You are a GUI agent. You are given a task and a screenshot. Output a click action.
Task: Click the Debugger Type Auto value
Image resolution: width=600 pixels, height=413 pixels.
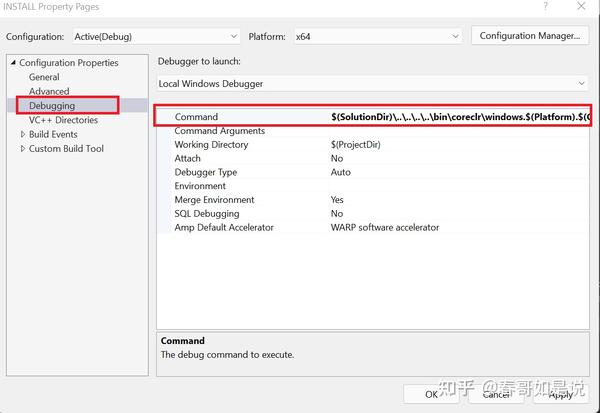click(x=341, y=172)
